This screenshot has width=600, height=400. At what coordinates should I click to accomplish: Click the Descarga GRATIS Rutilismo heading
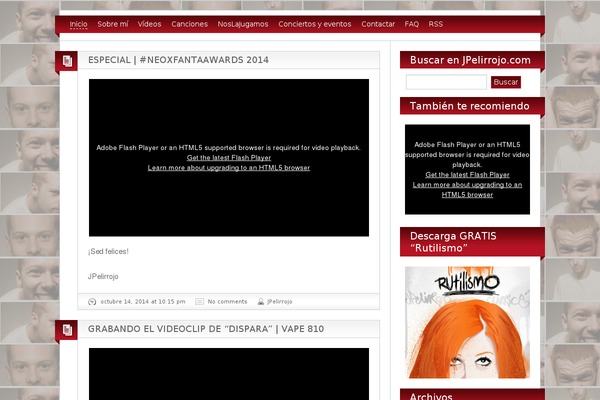point(453,242)
